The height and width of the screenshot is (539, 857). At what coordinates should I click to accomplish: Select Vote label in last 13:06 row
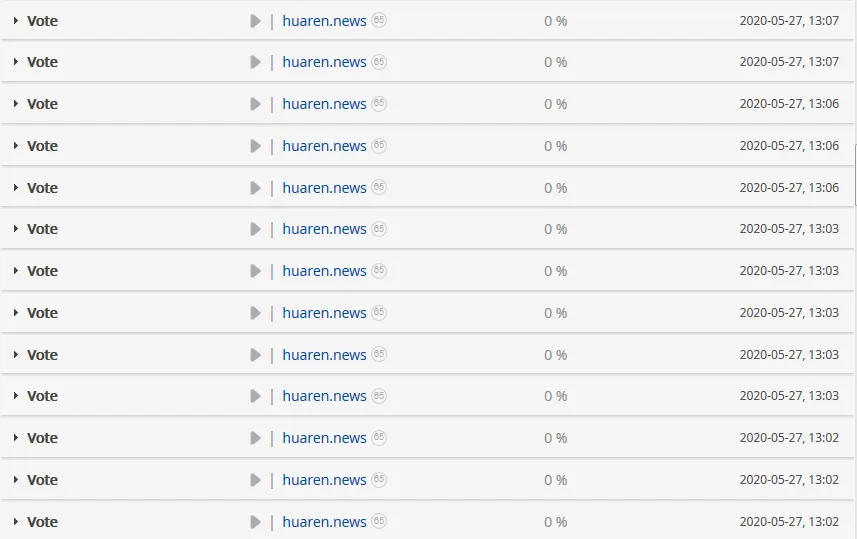click(43, 188)
